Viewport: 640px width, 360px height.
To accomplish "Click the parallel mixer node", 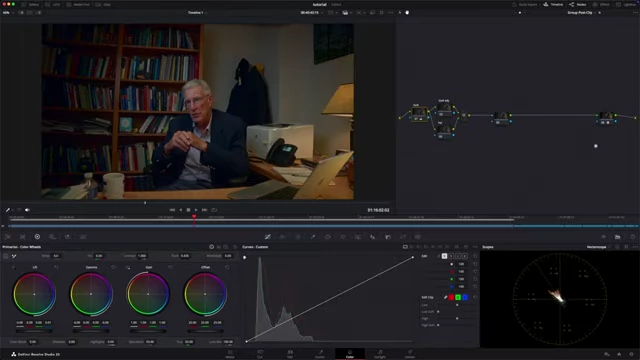I will point(464,116).
